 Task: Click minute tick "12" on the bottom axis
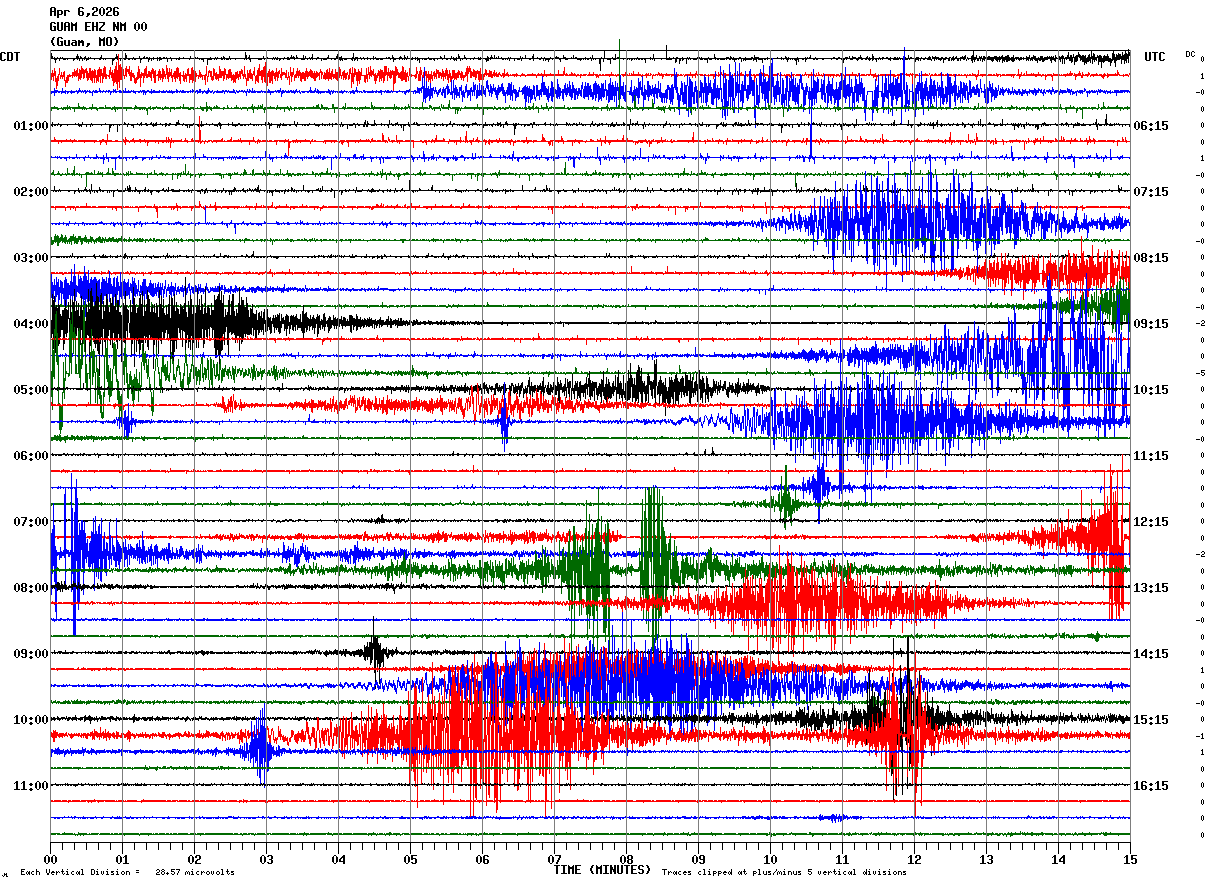tap(914, 859)
